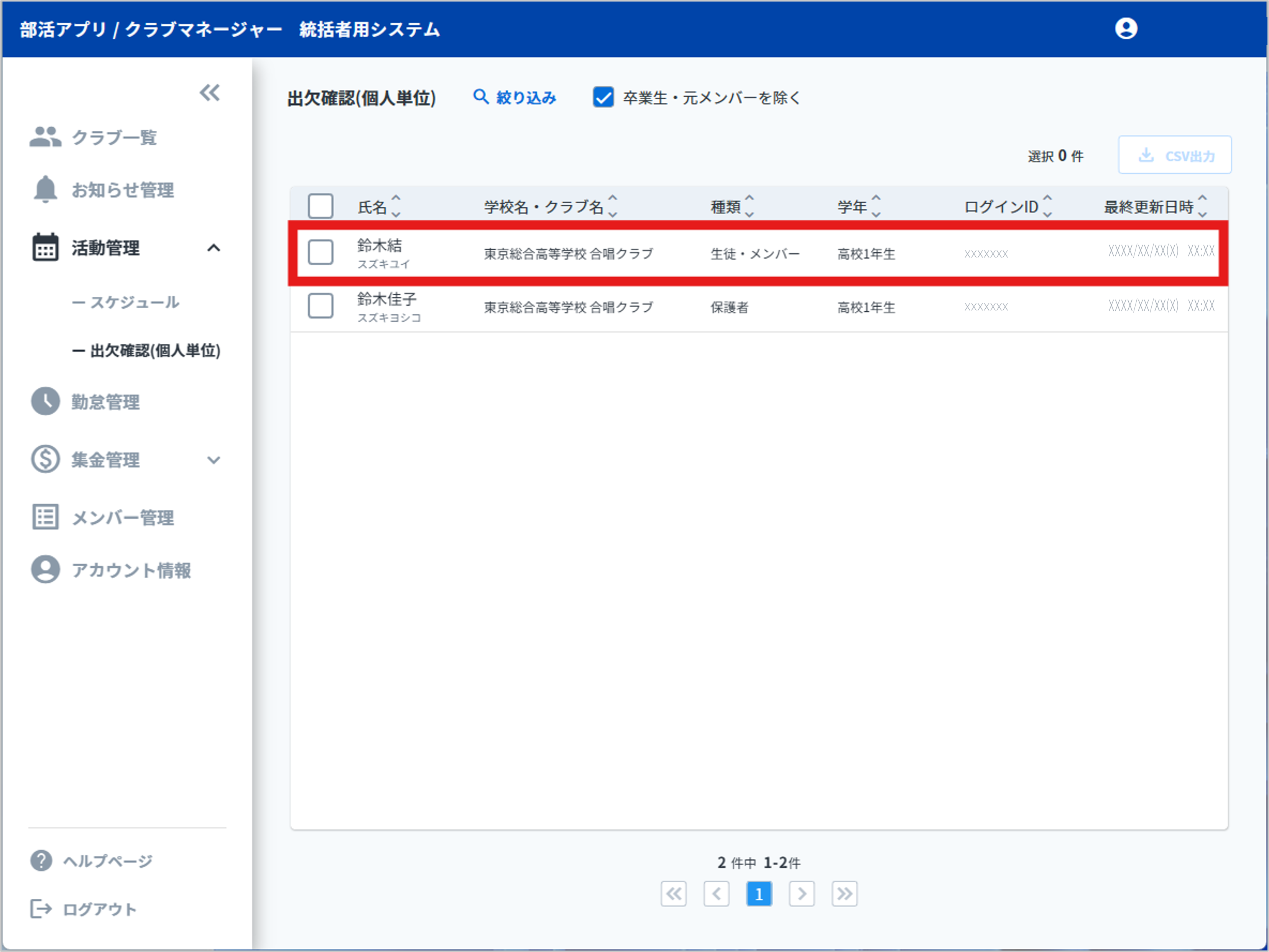
Task: Click 保護者 cell in second row
Action: click(x=729, y=307)
